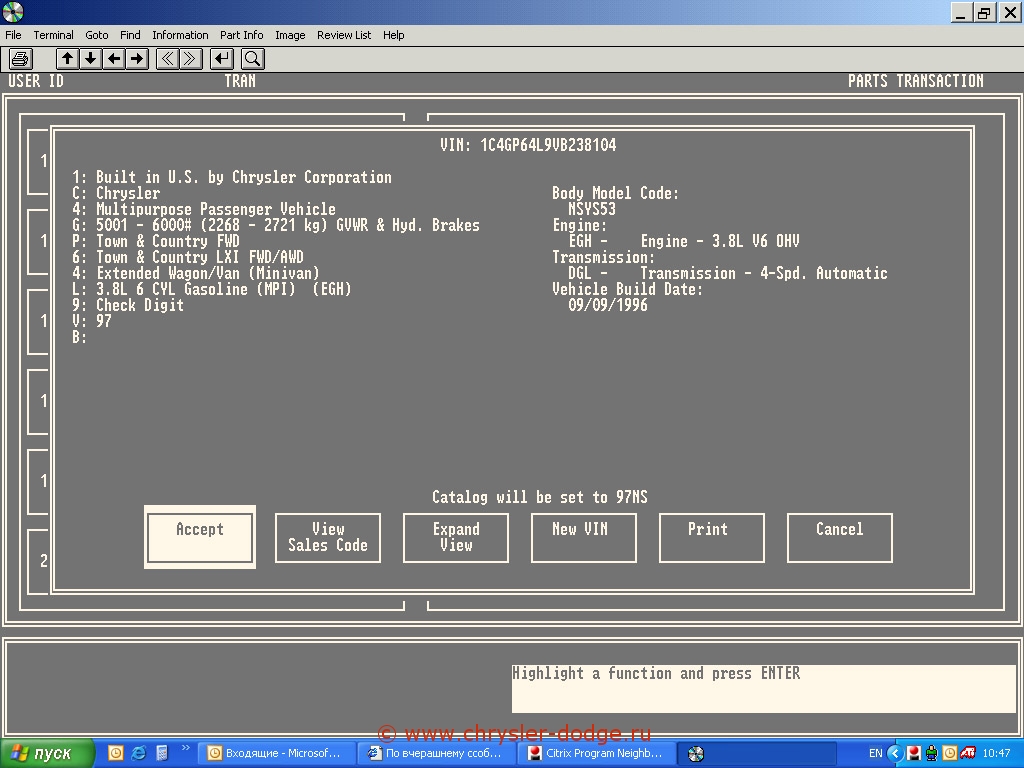Click the VIN: 1C4GP64L9VB238104 heading
This screenshot has width=1024, height=768.
[528, 145]
